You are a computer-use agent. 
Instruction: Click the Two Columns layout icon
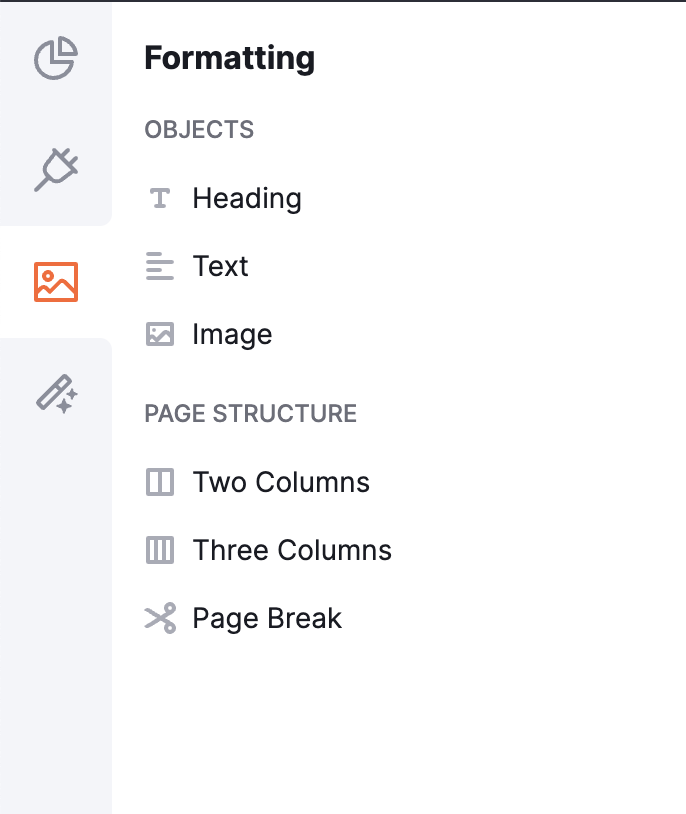coord(160,482)
